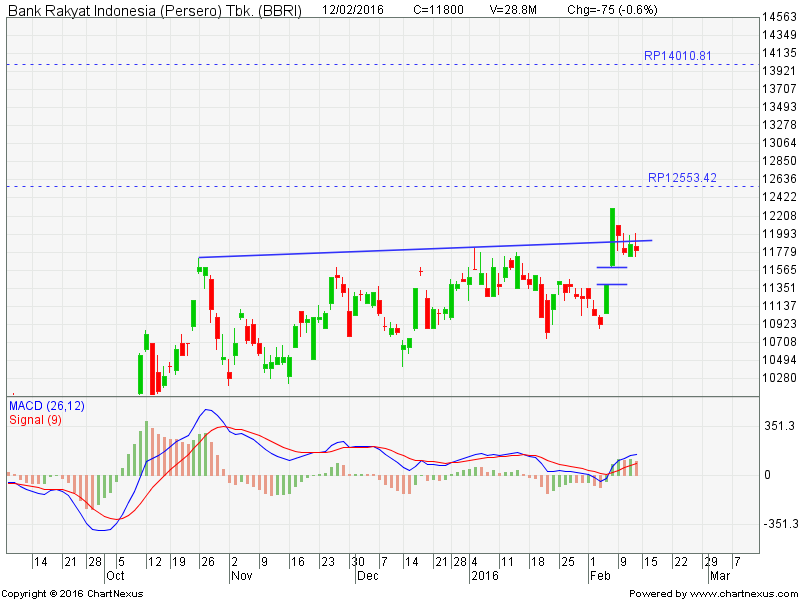Click the Signal (9) indicator label

pos(35,419)
